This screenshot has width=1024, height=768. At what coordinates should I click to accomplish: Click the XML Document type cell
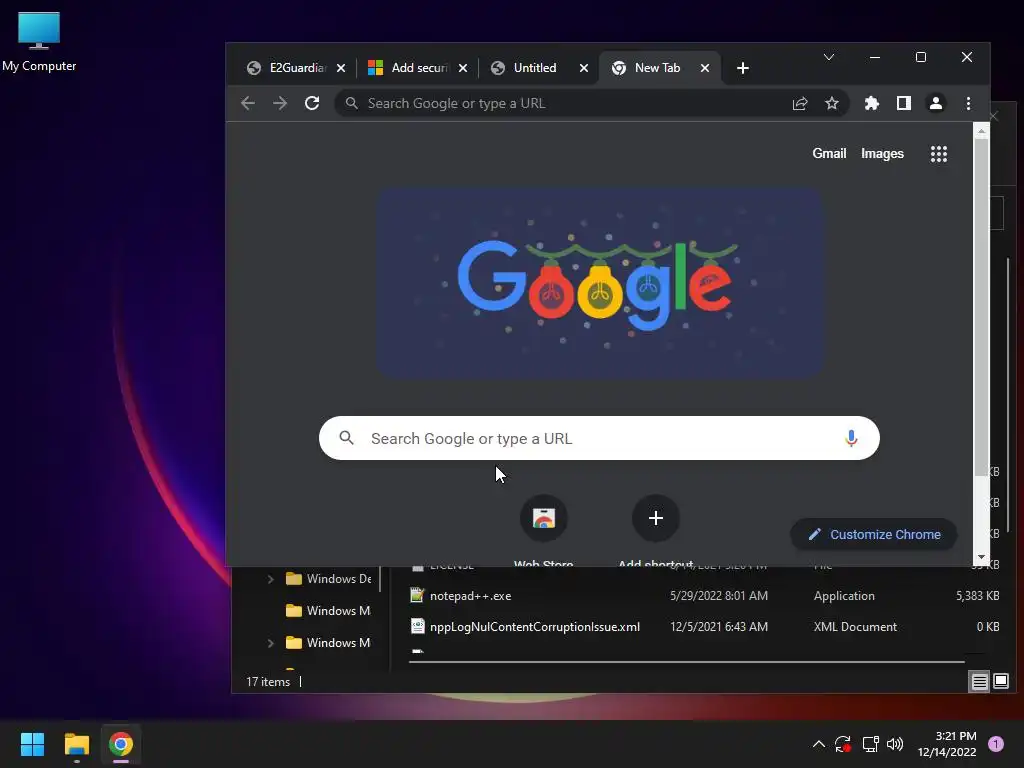pos(855,626)
